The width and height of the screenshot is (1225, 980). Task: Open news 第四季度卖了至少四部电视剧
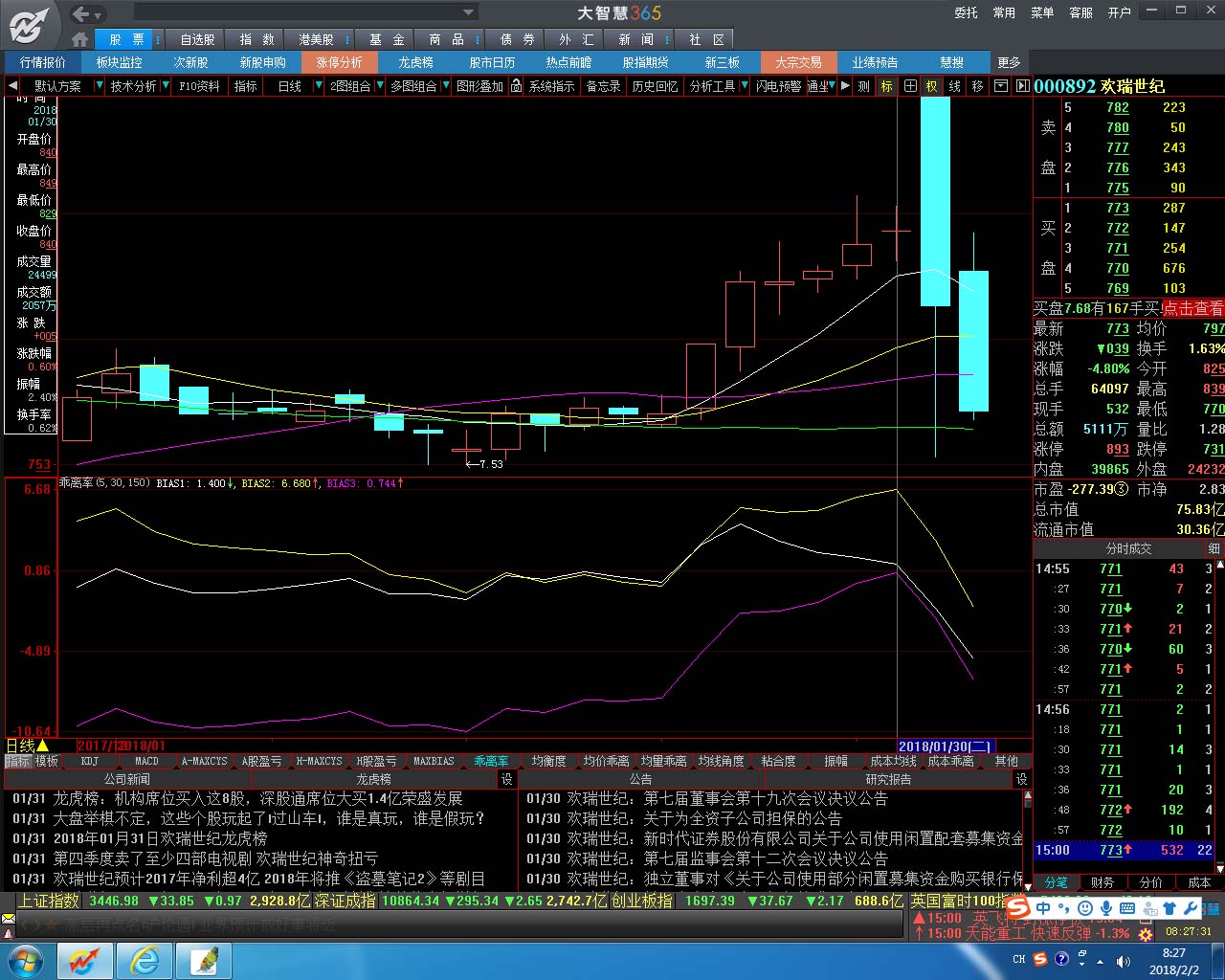point(215,858)
